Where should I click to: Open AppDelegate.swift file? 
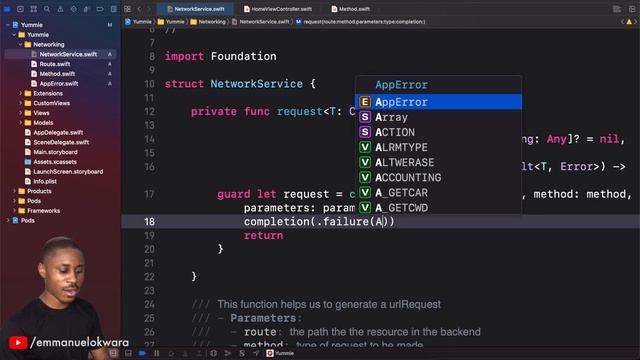click(x=54, y=133)
